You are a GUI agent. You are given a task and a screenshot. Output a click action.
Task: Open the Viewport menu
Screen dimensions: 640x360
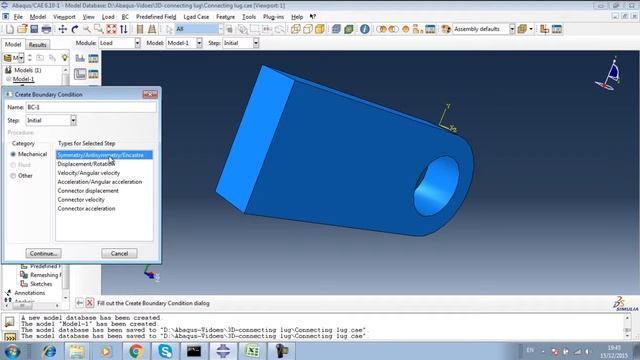[x=64, y=17]
